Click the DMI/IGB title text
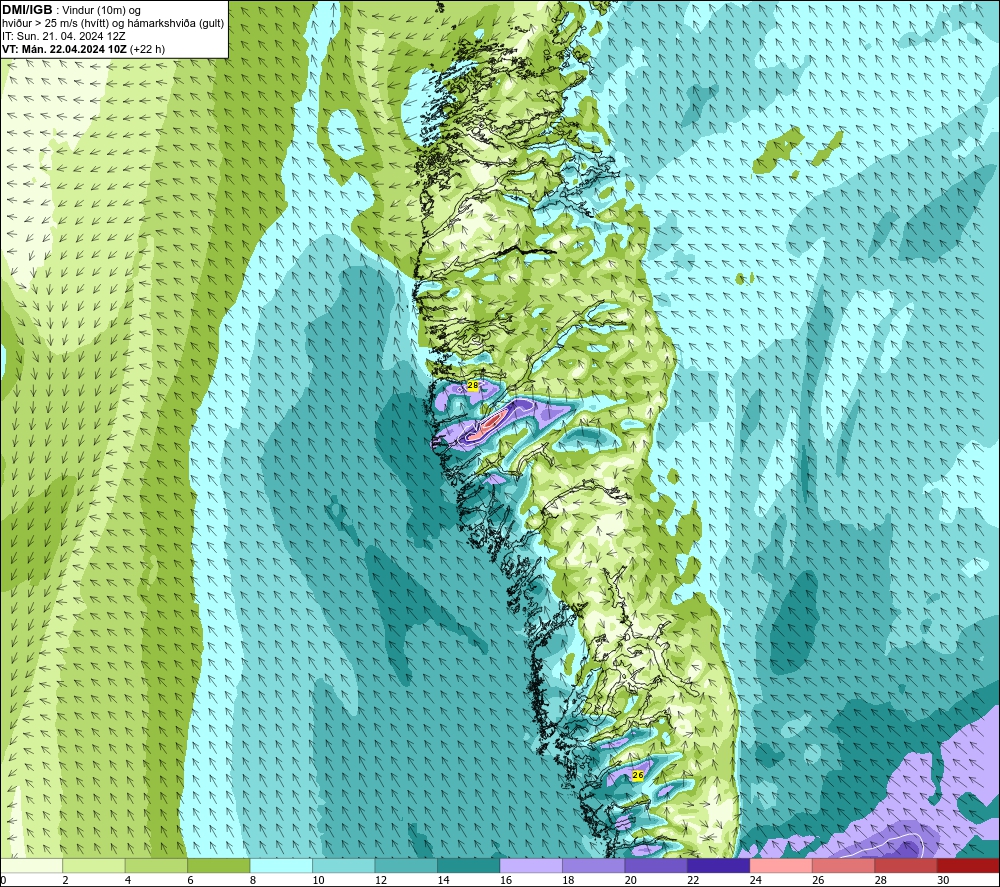Viewport: 1000px width, 887px height. pos(27,10)
